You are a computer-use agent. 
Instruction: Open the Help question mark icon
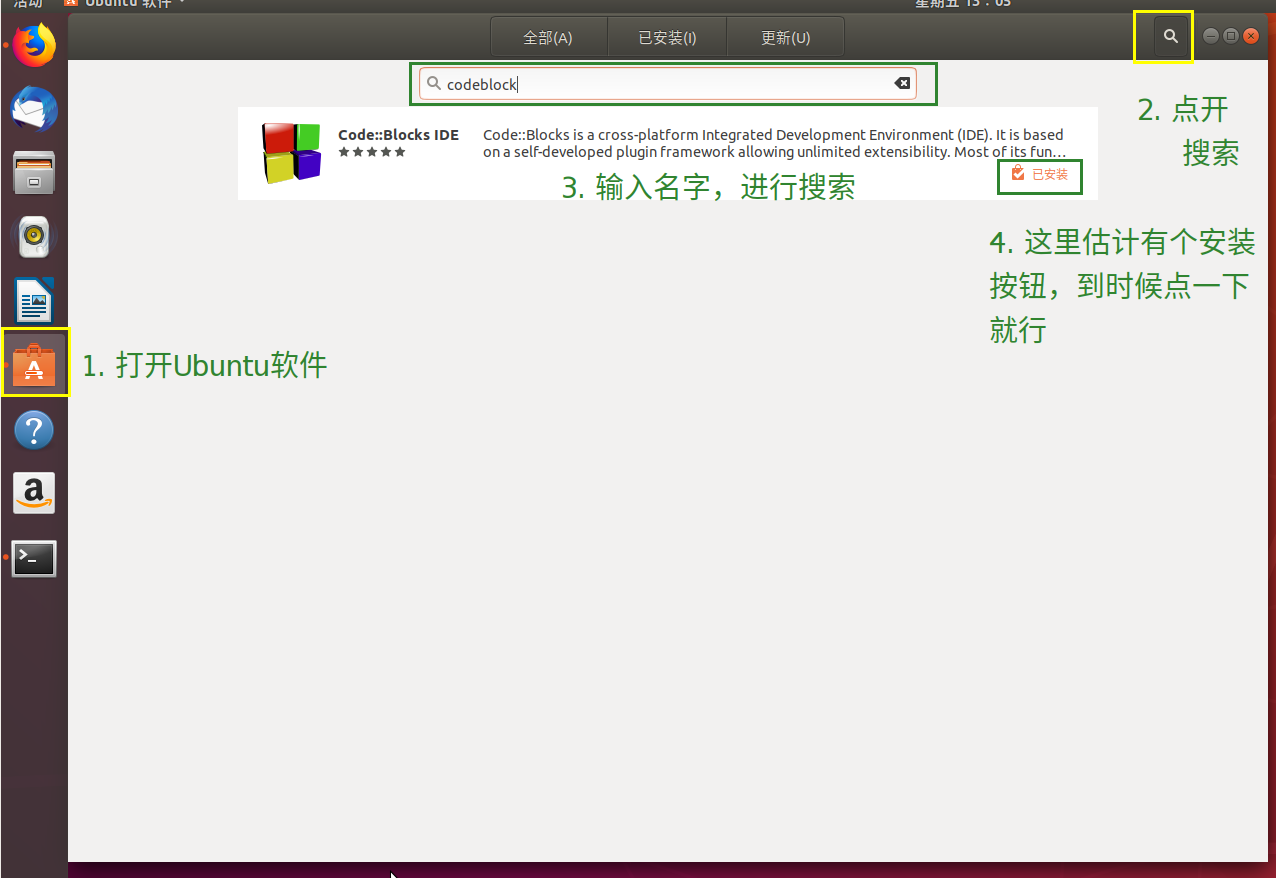tap(34, 430)
